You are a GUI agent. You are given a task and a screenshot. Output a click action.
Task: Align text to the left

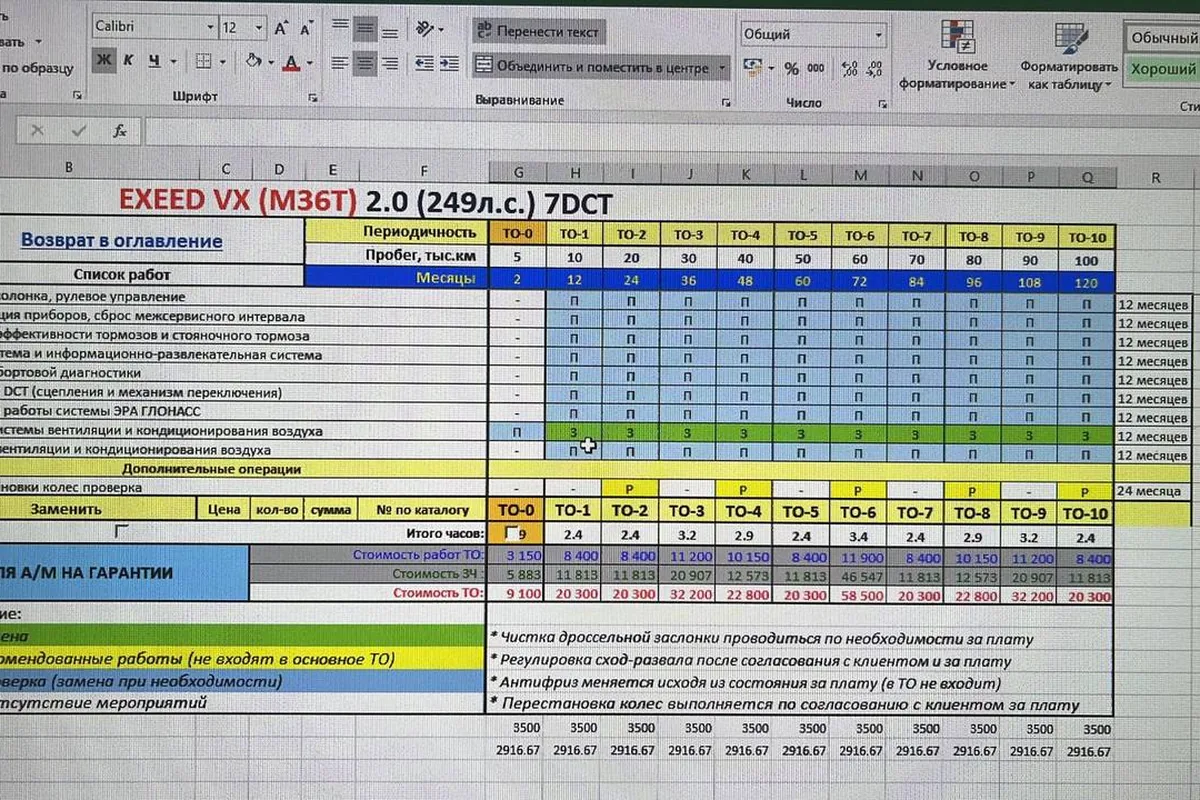340,63
